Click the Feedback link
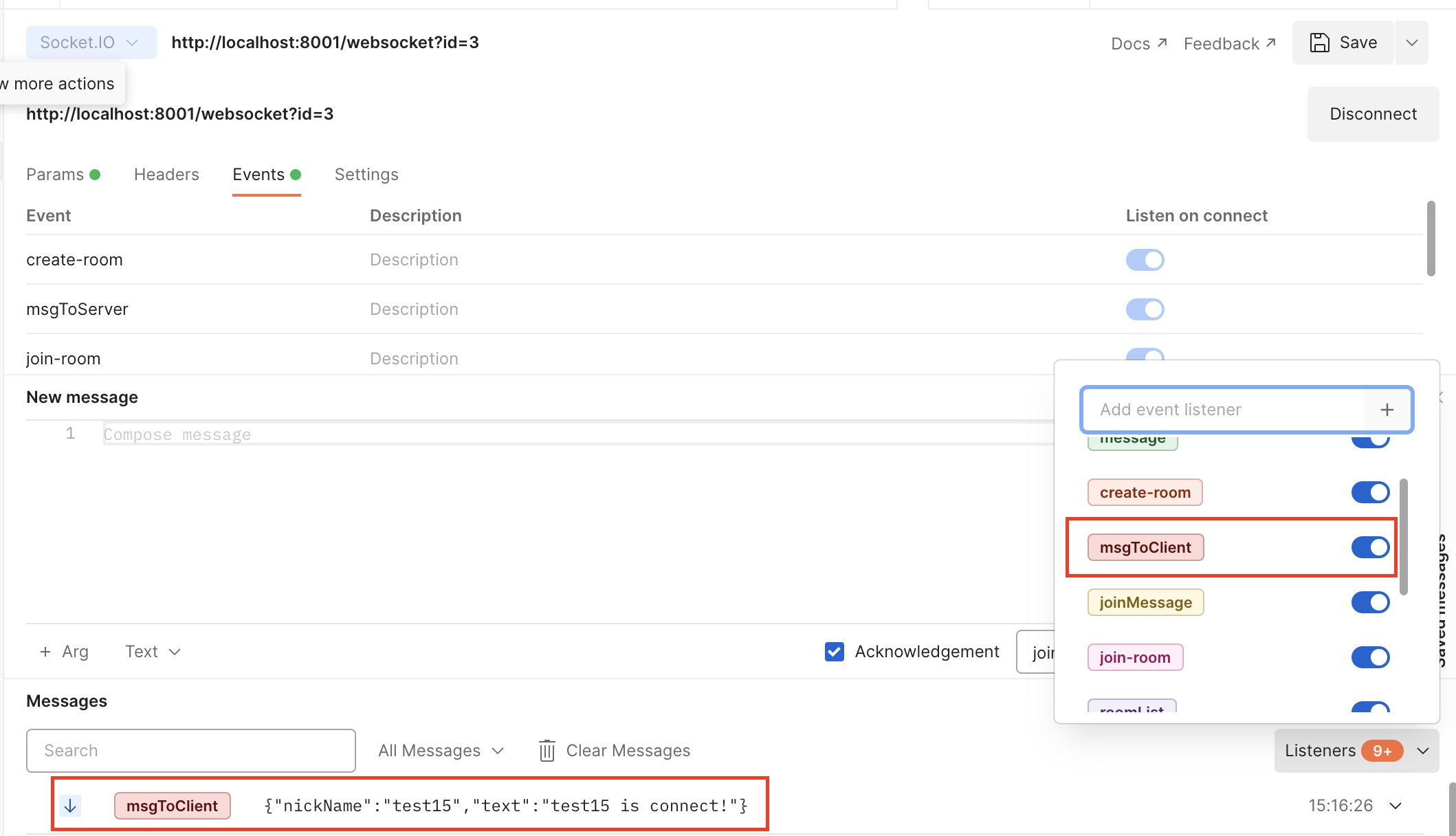The image size is (1456, 836). pos(1222,43)
